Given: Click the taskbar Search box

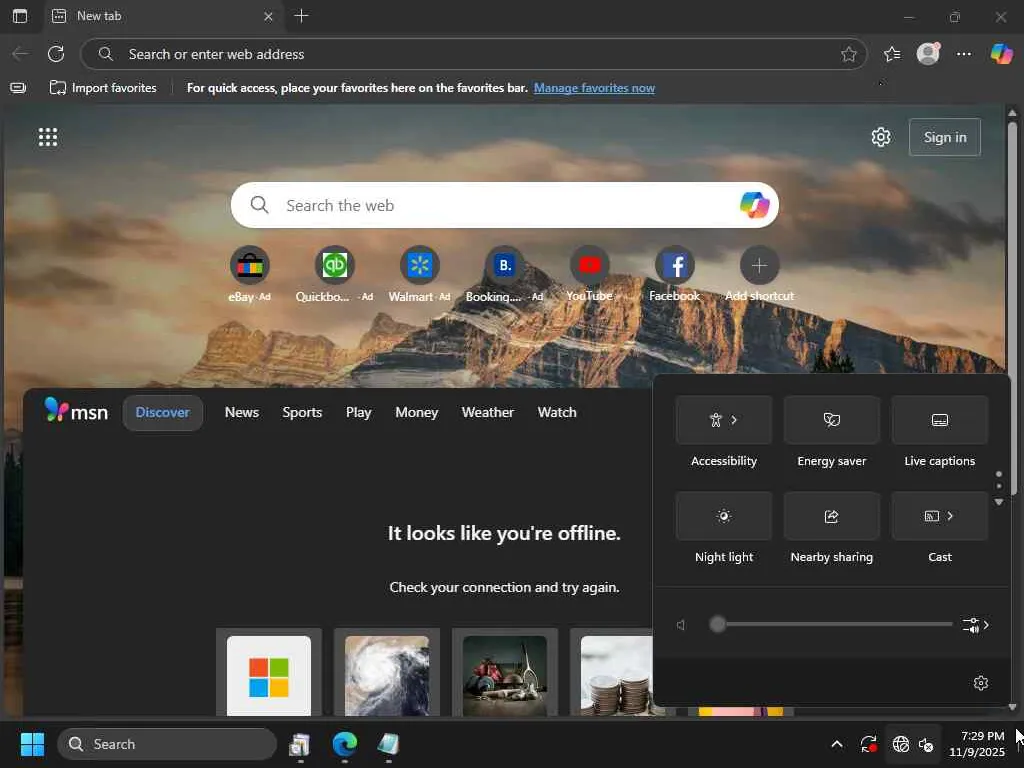Looking at the screenshot, I should click(x=167, y=744).
